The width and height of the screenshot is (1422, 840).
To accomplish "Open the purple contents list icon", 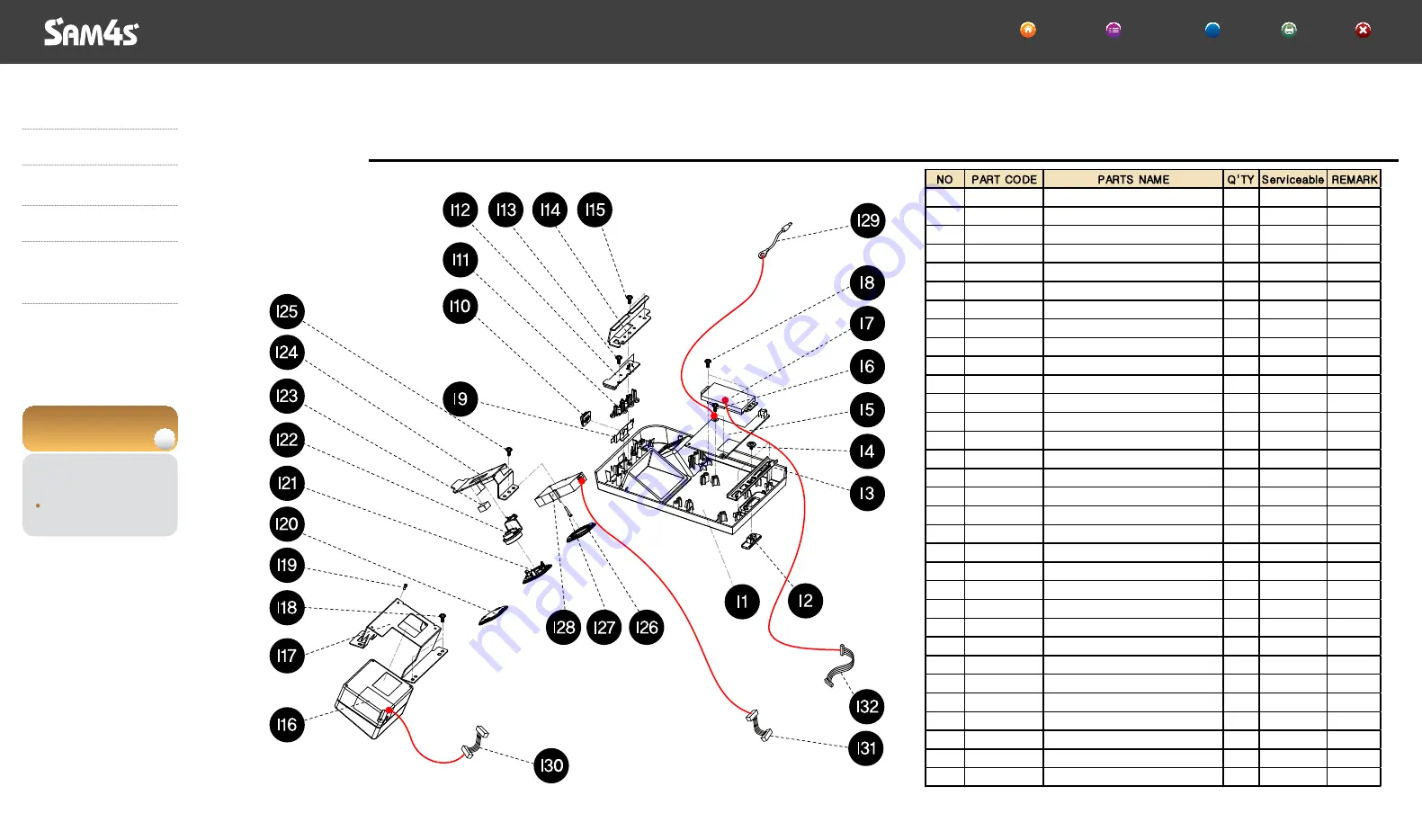I will (1113, 30).
